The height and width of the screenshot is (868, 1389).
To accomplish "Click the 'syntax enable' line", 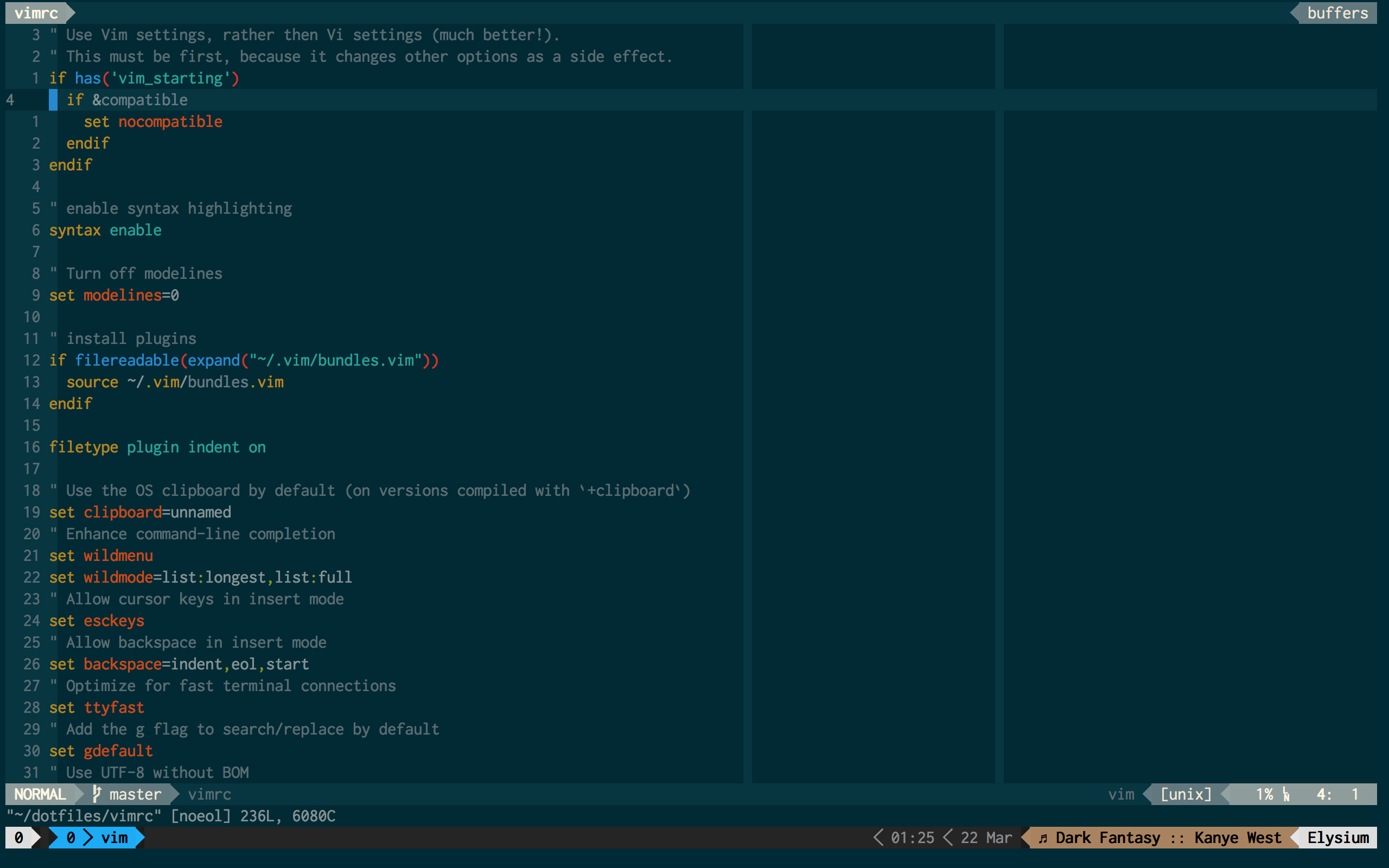I will click(x=105, y=230).
